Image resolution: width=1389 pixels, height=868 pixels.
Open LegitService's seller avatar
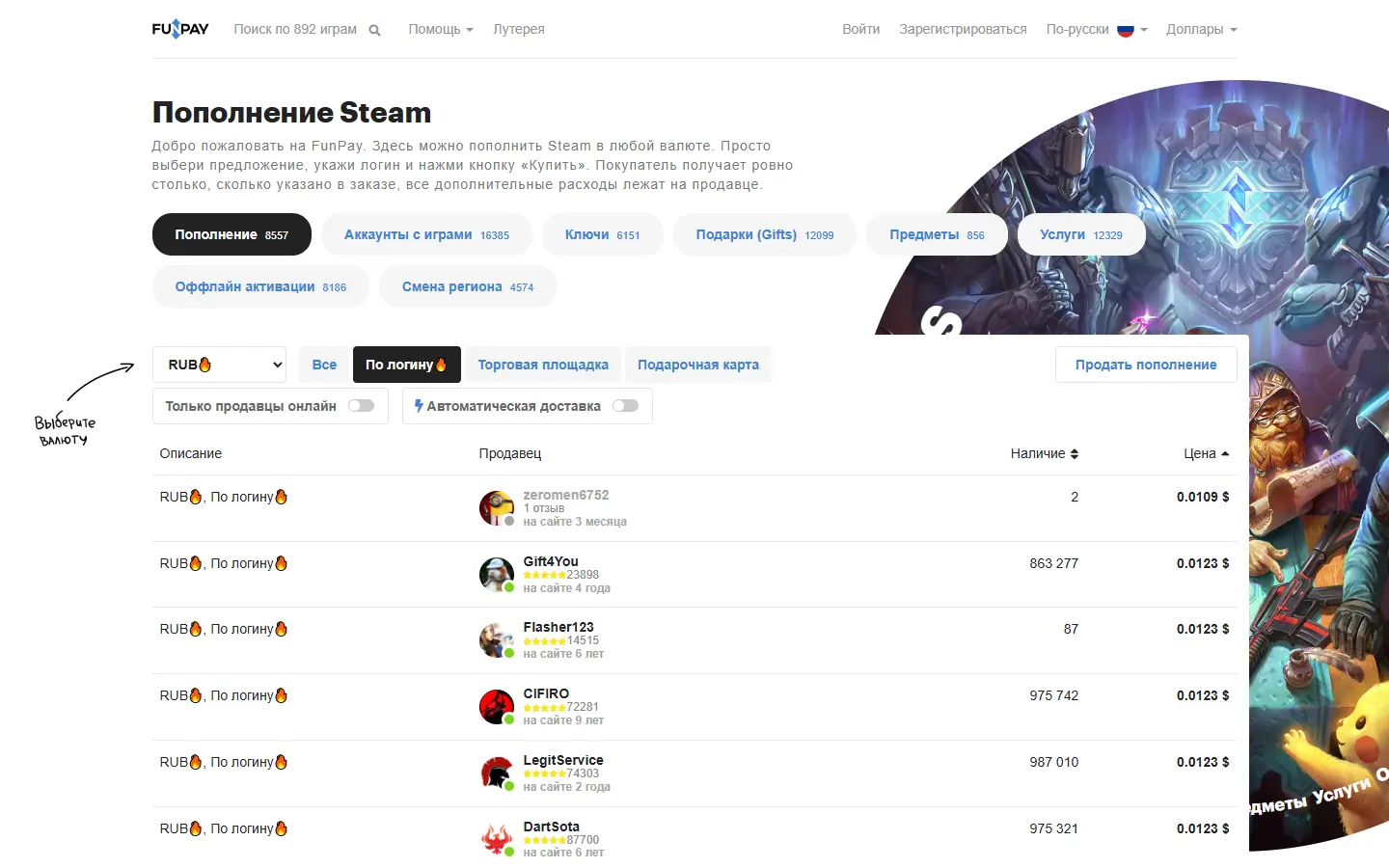497,773
